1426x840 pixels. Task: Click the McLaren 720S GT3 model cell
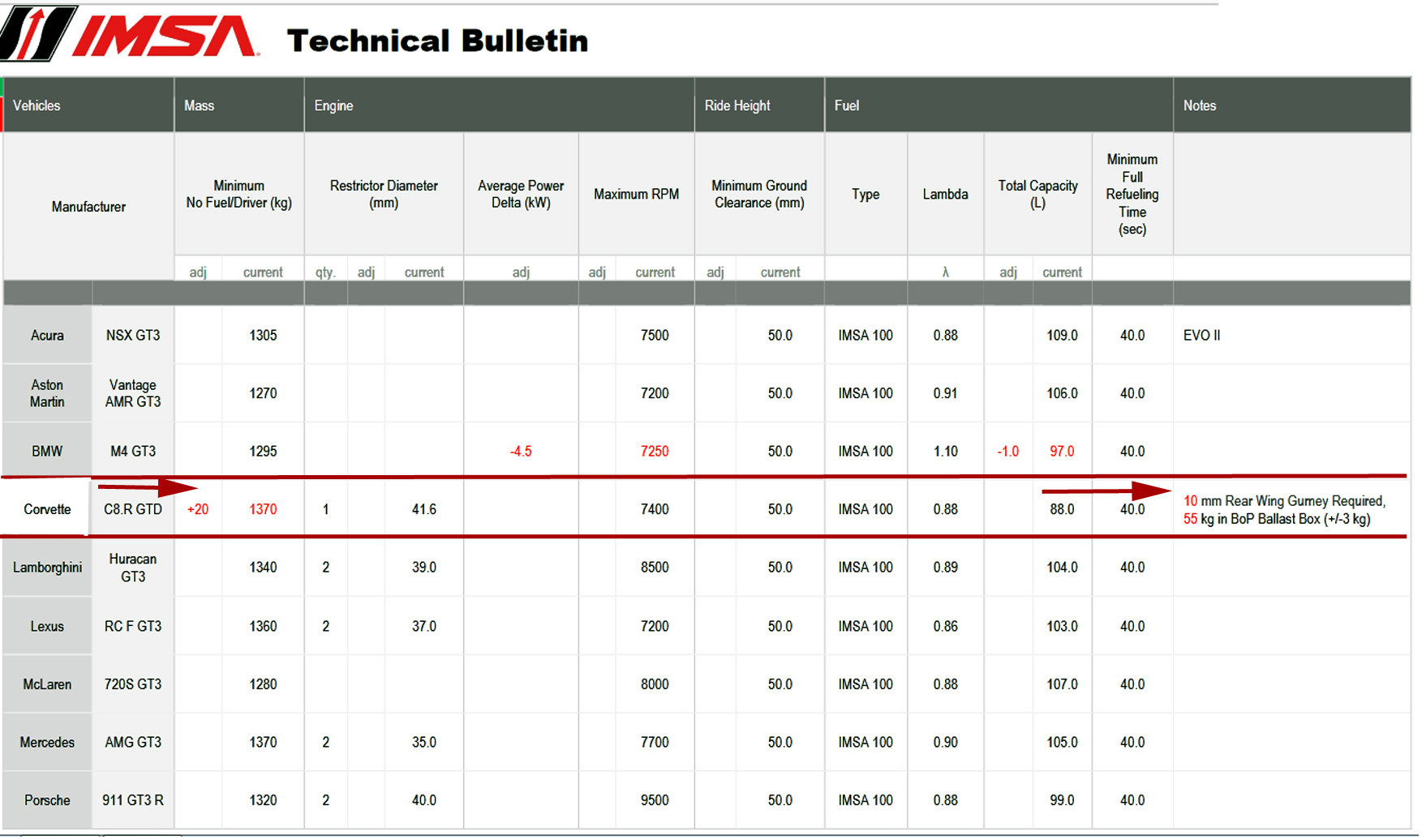pos(133,684)
